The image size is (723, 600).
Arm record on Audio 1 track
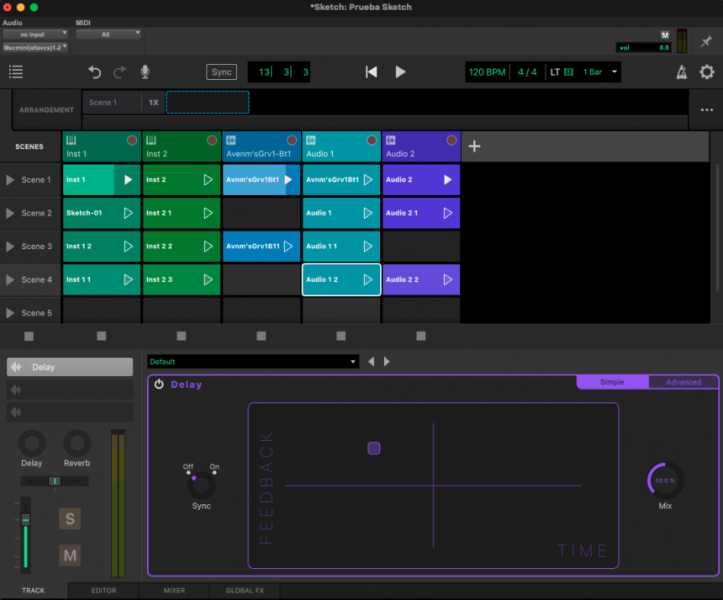click(x=371, y=140)
